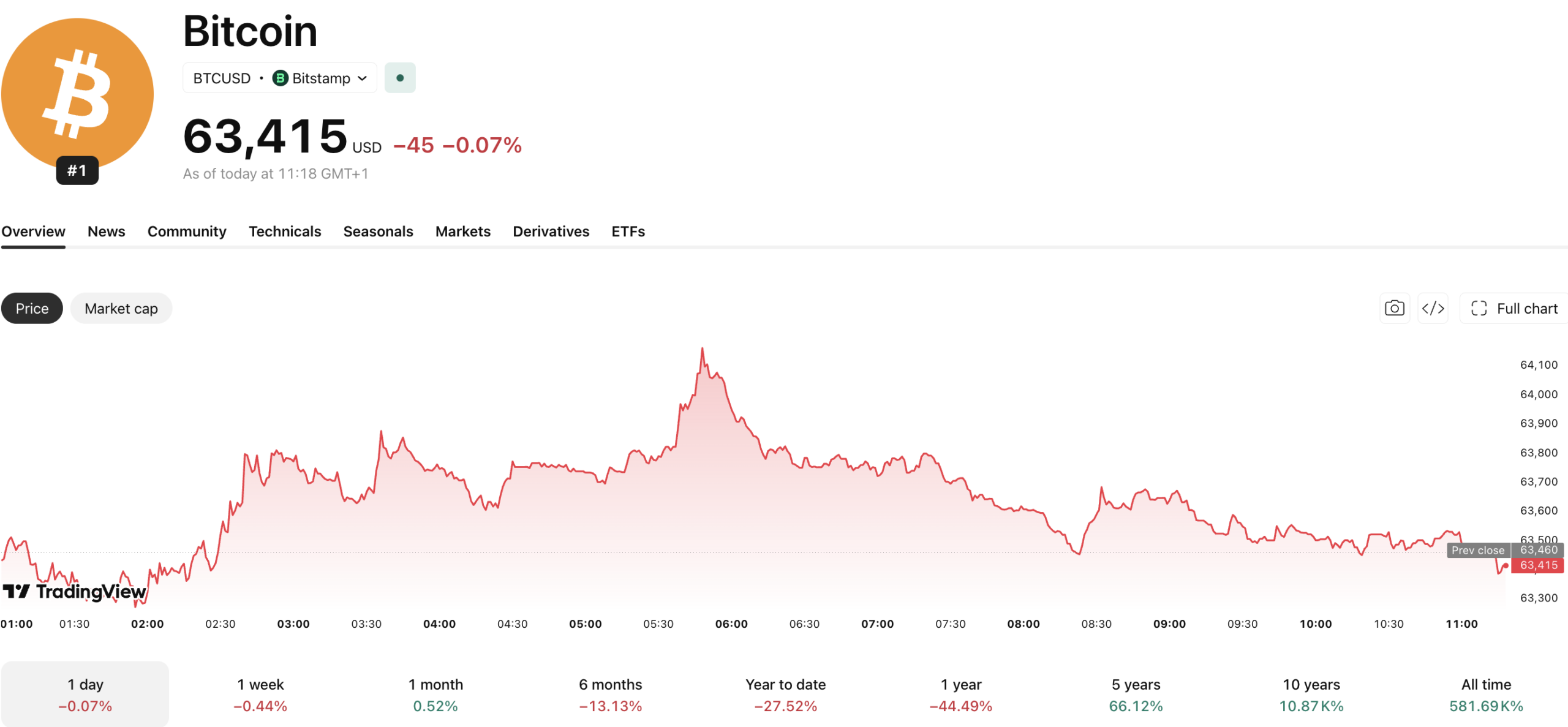Click the #1 rank badge

tap(77, 170)
